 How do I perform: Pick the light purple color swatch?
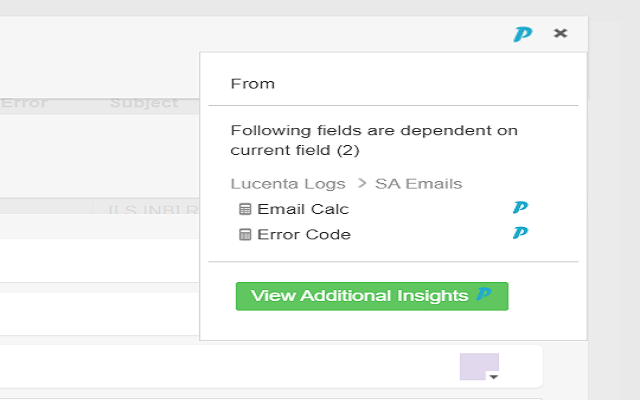479,367
